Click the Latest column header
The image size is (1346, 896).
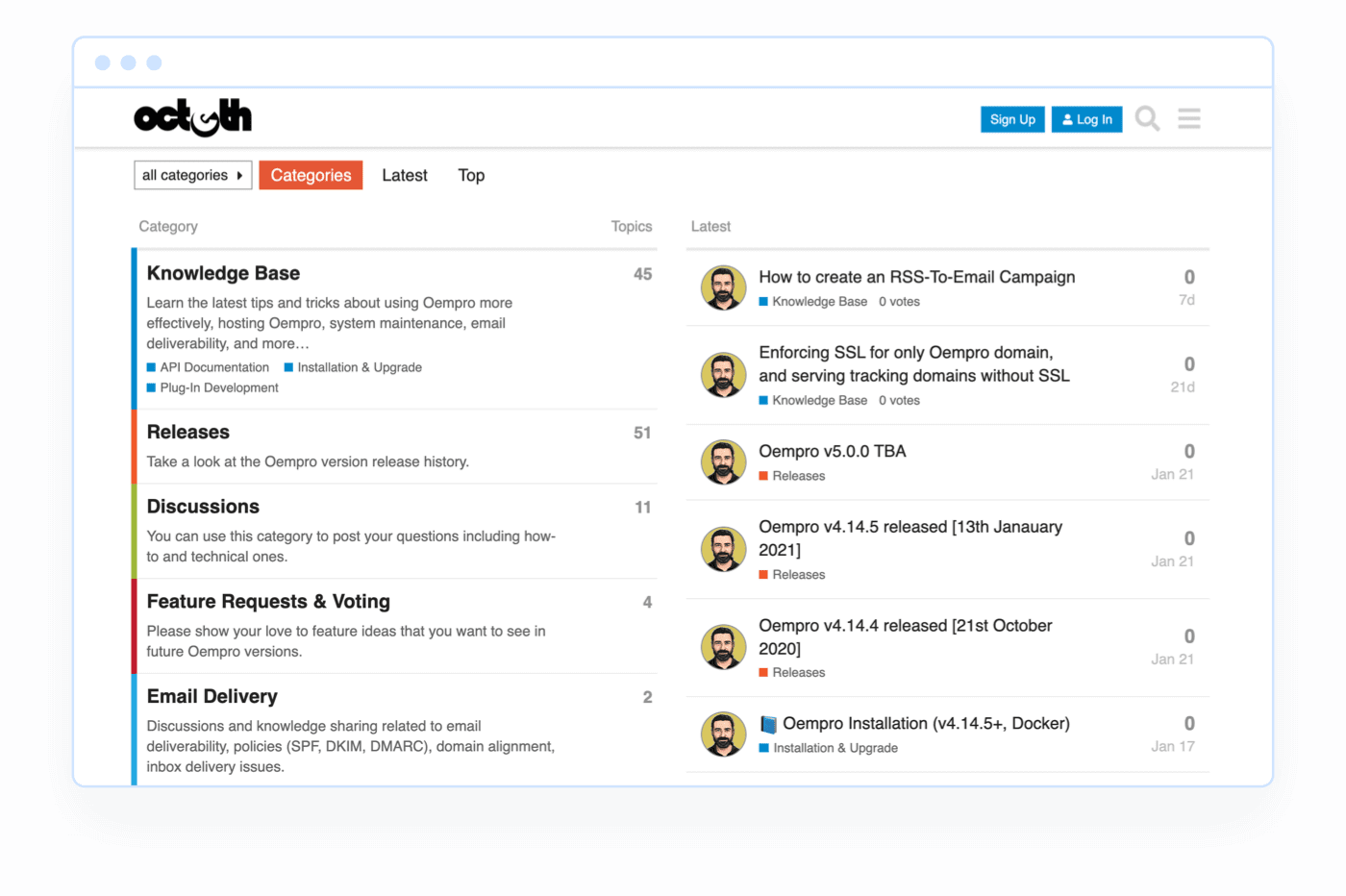(x=710, y=226)
